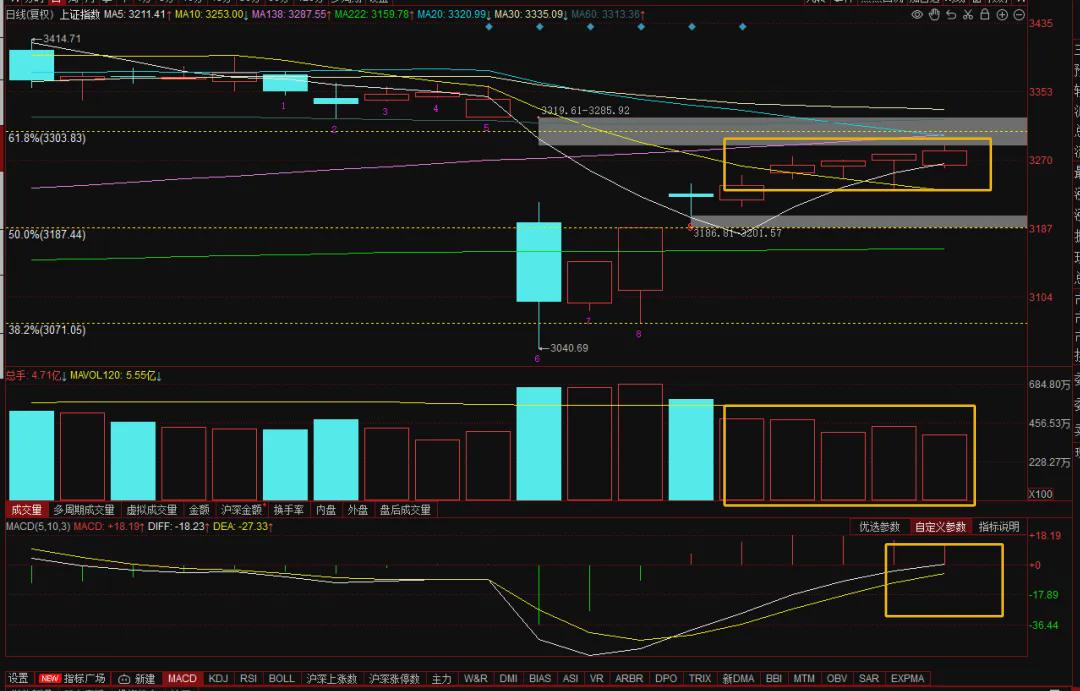
Task: Switch to the 多周期成交量 tab
Action: [x=83, y=510]
